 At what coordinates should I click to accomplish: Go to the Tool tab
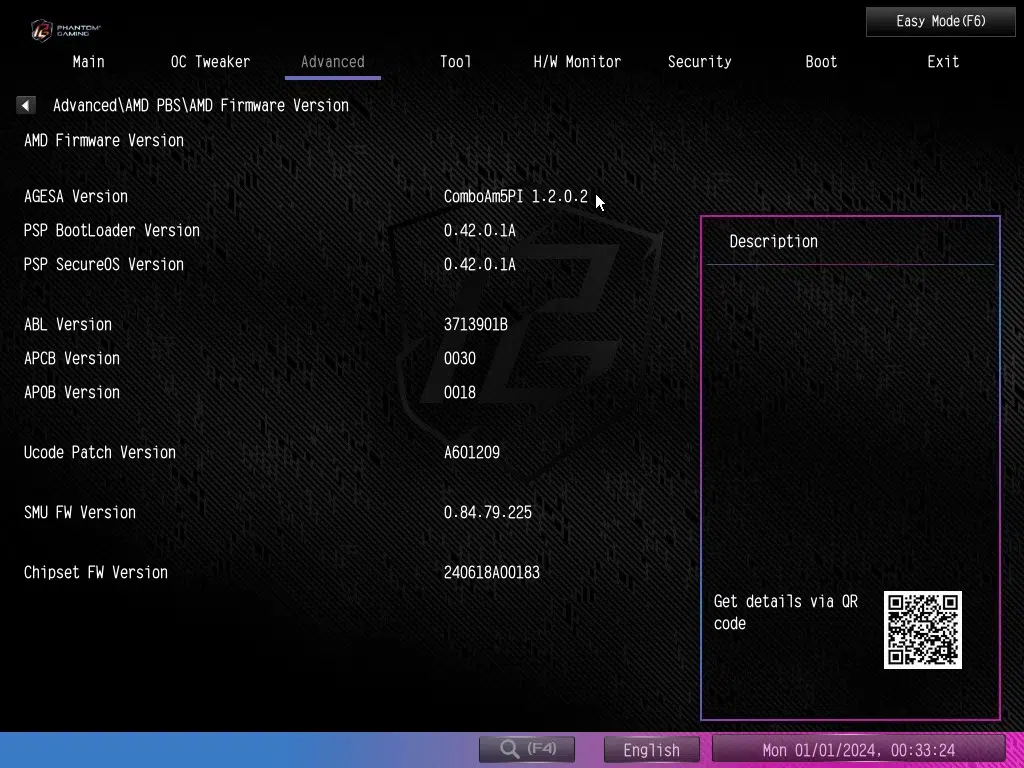tap(455, 62)
